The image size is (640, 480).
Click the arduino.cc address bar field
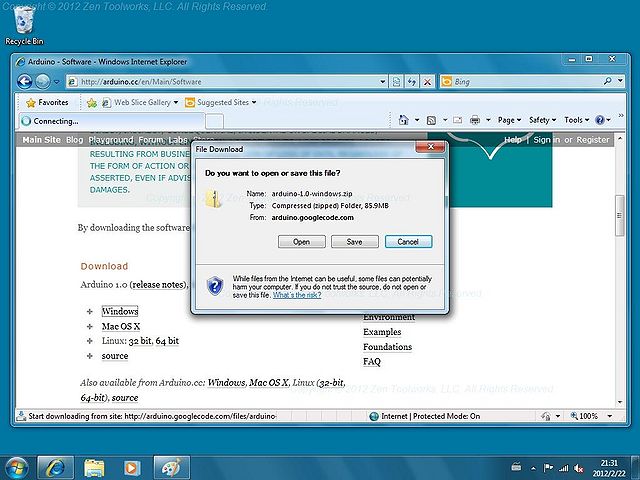(227, 82)
